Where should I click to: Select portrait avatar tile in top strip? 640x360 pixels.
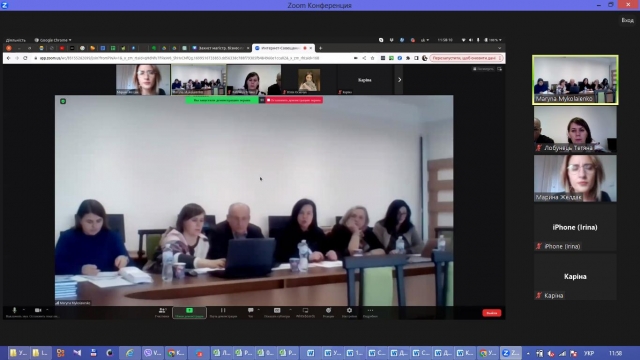click(x=309, y=80)
